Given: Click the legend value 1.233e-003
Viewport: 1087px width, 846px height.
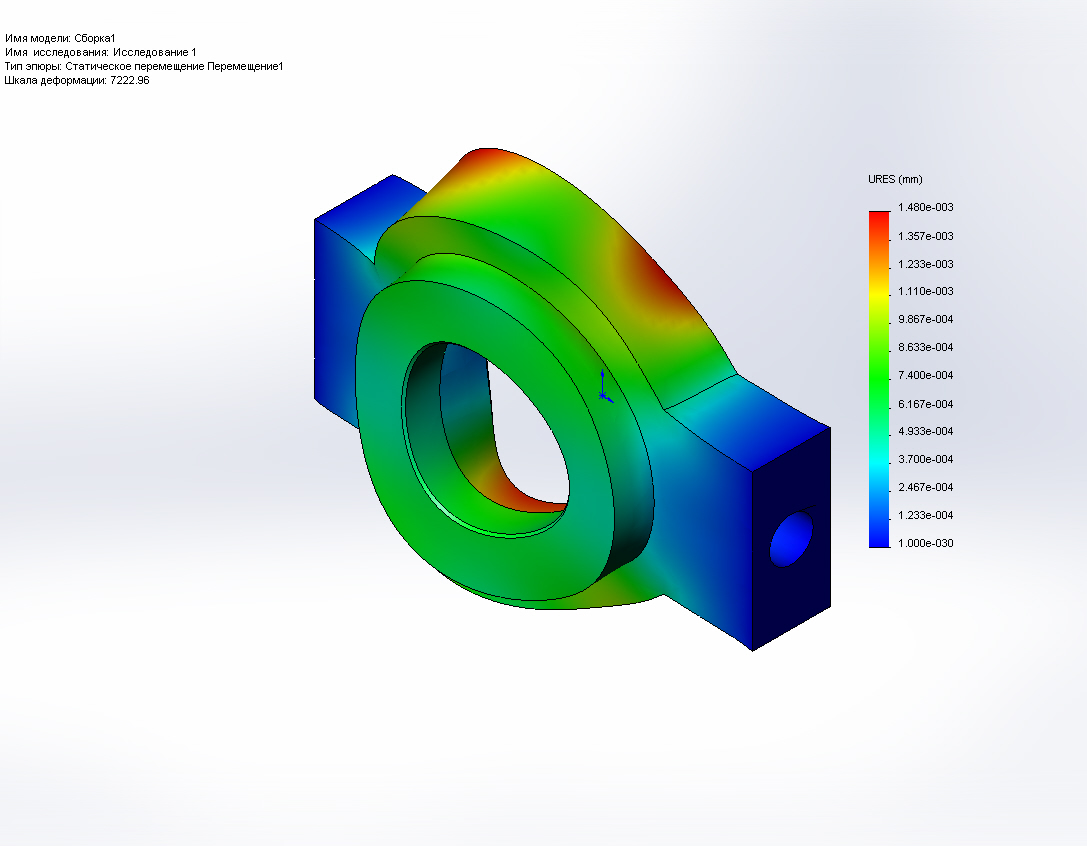Looking at the screenshot, I should 925,264.
